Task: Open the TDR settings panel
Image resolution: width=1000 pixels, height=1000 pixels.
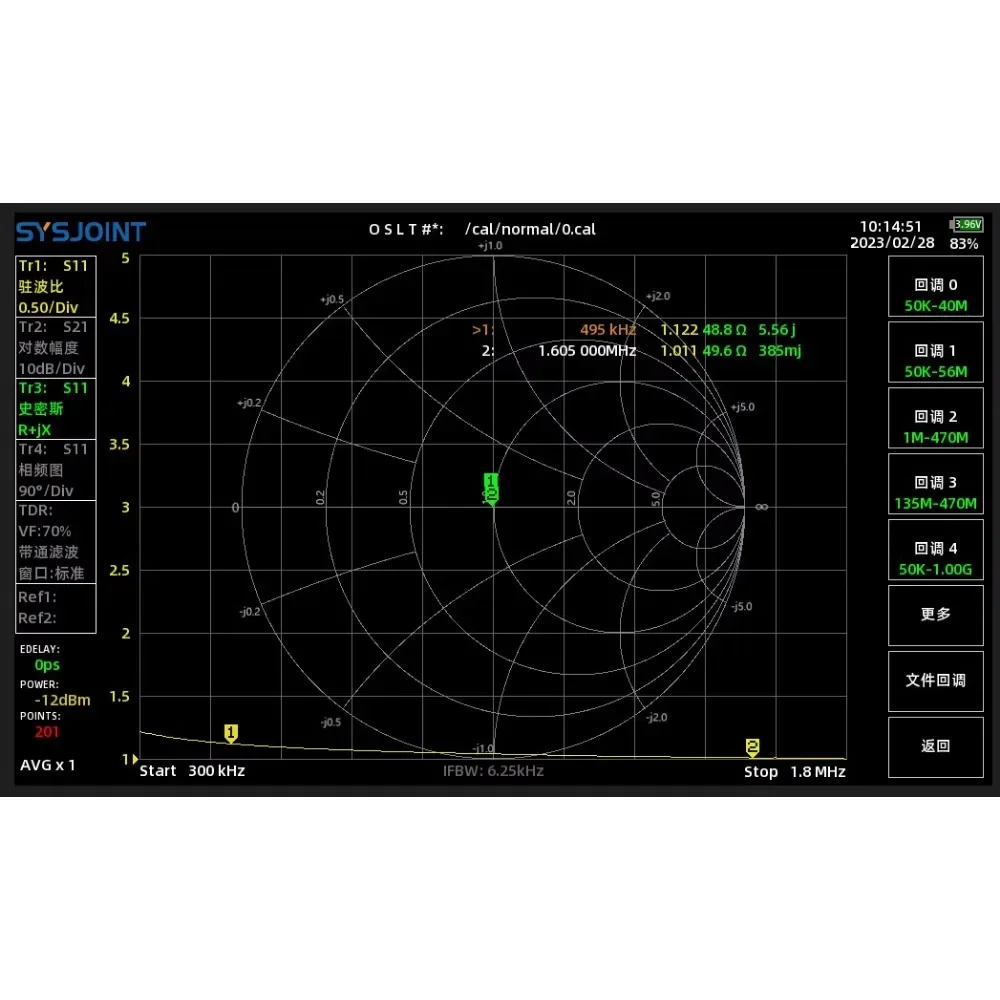Action: click(x=55, y=542)
